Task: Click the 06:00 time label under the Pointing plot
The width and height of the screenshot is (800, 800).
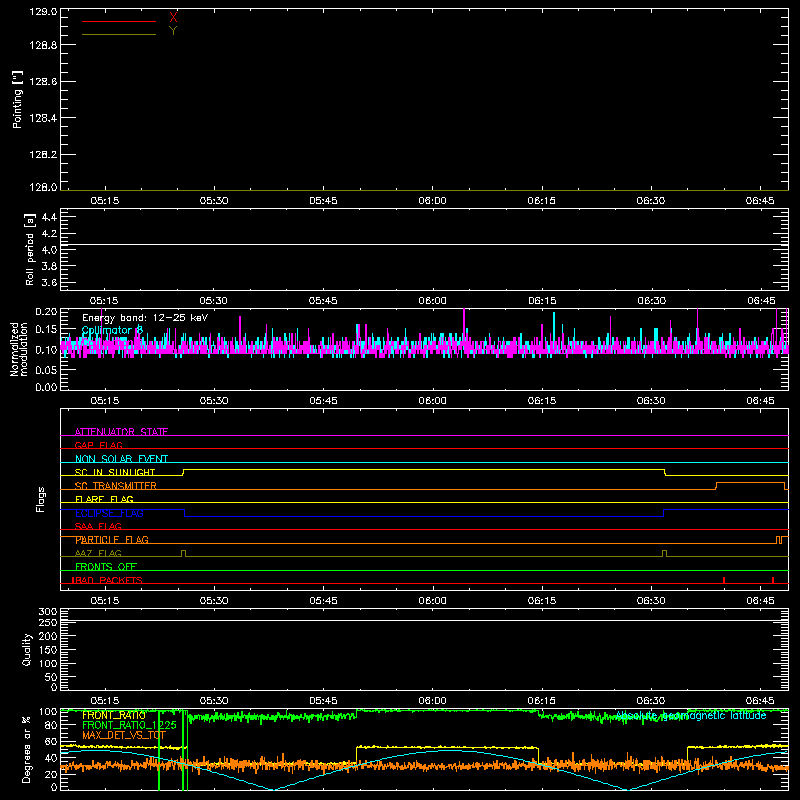Action: click(x=432, y=201)
